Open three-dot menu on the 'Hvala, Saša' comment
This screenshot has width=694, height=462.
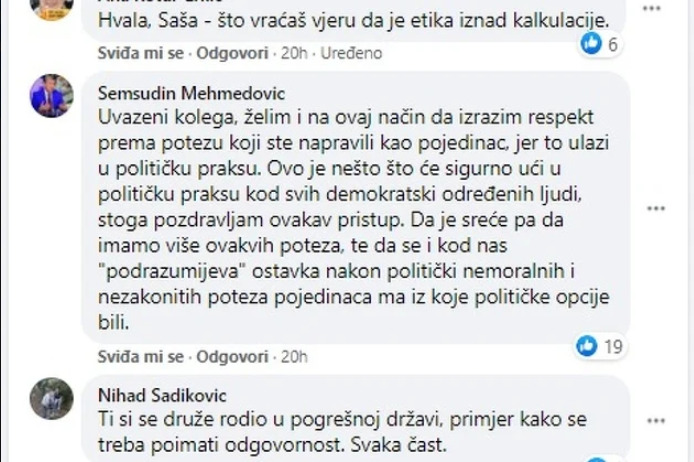[x=656, y=8]
